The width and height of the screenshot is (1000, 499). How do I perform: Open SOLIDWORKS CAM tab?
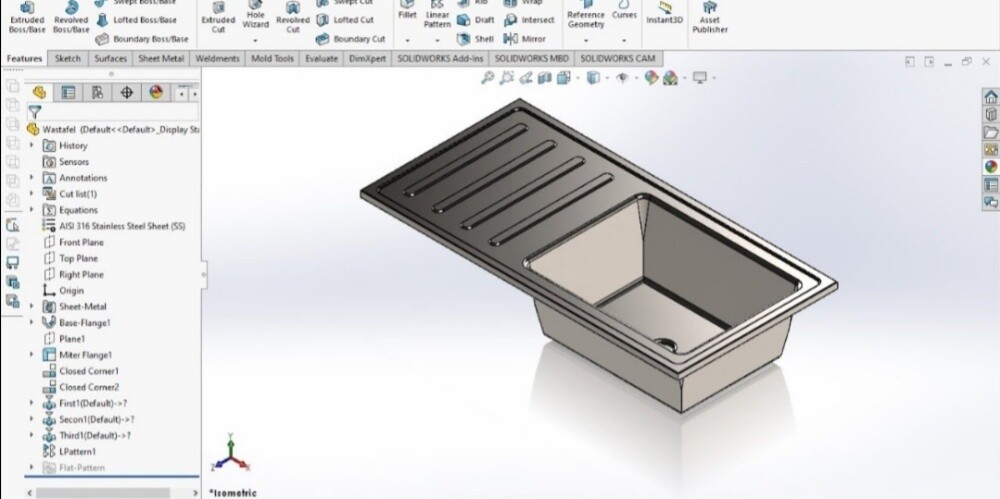coord(618,59)
